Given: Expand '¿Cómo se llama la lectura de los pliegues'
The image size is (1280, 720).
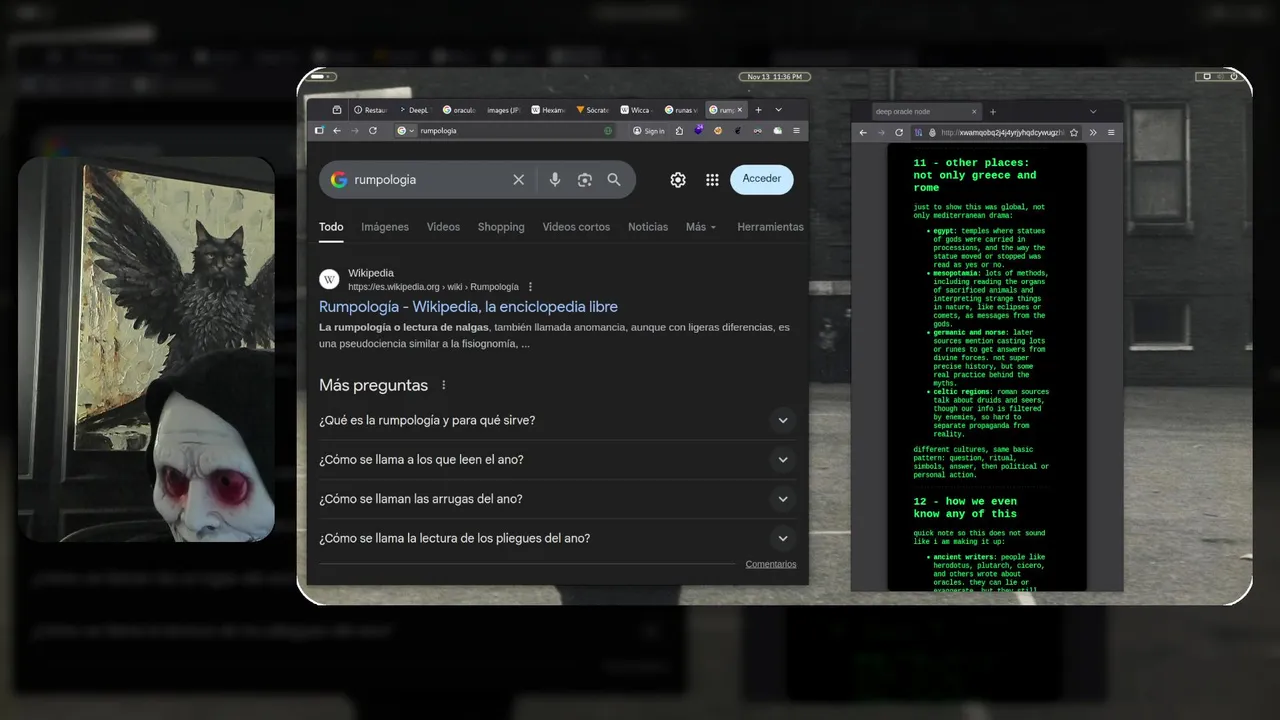Looking at the screenshot, I should click(783, 538).
